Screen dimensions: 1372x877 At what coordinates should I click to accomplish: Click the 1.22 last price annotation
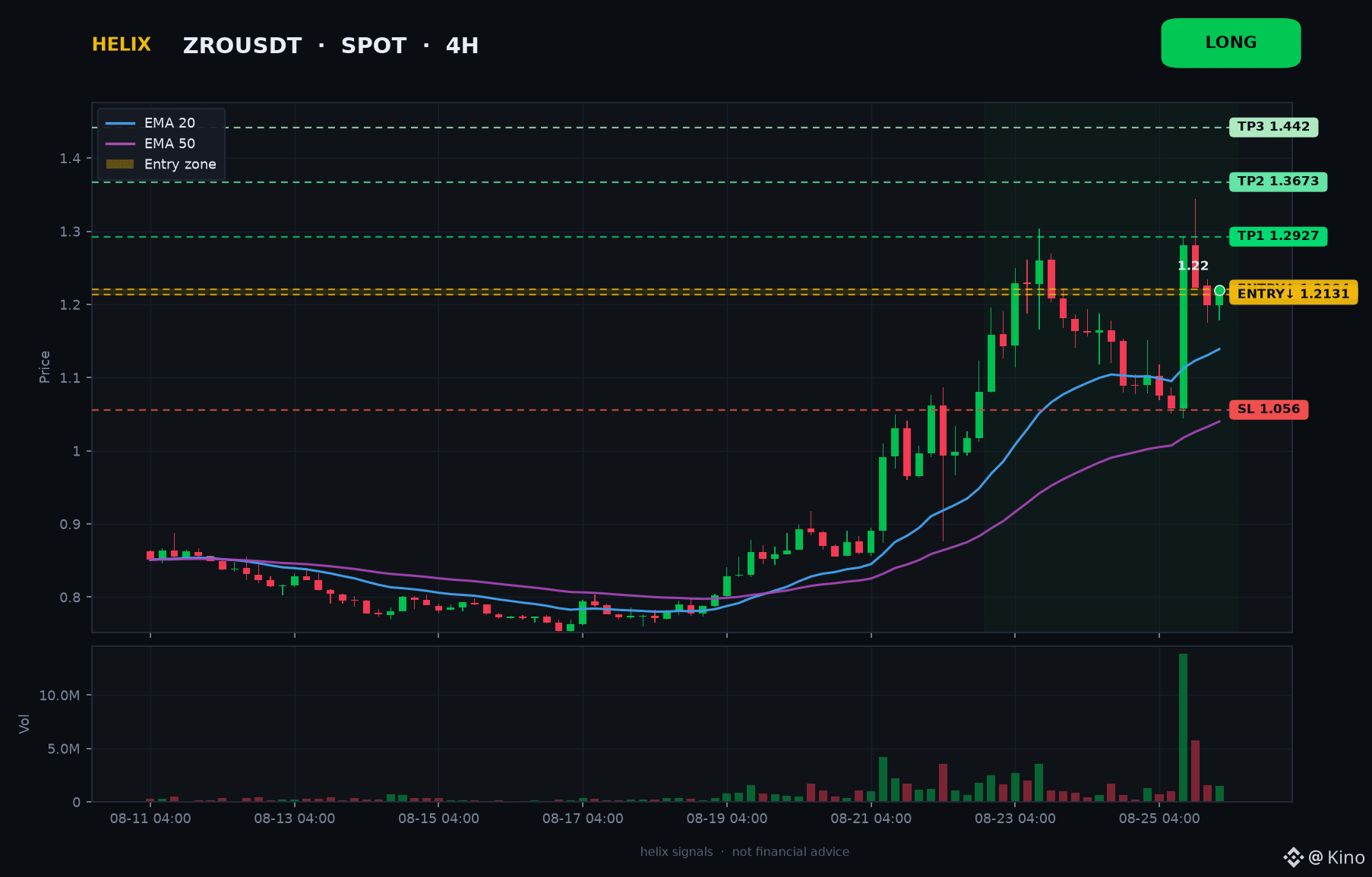[x=1193, y=266]
